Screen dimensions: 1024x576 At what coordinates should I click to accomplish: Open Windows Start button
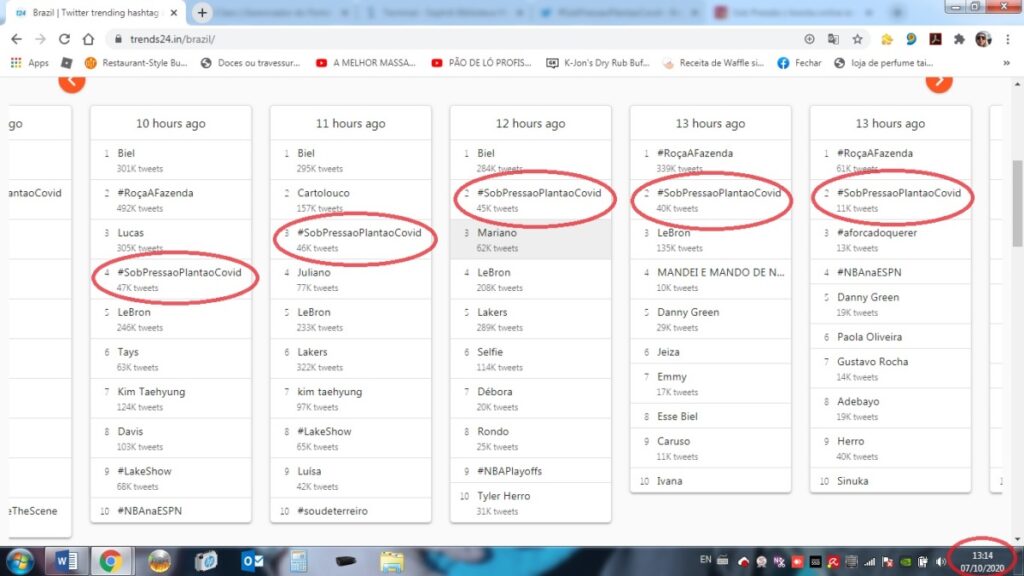tap(20, 561)
